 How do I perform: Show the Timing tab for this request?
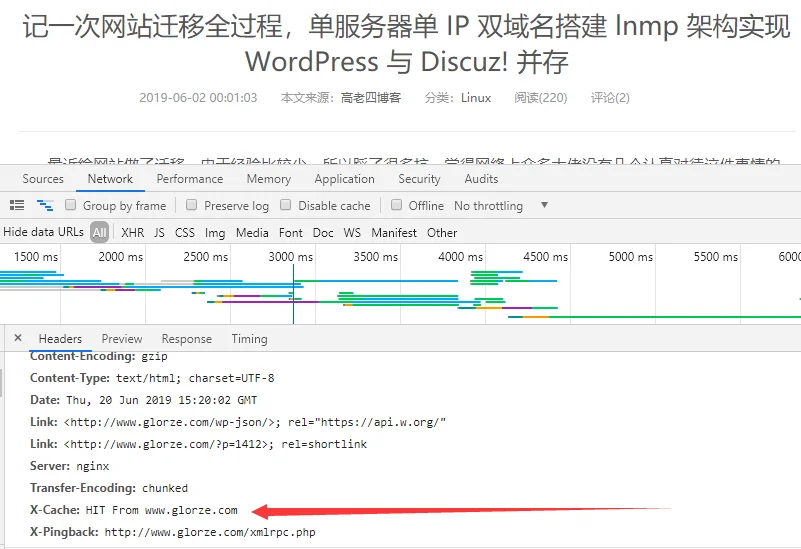pyautogui.click(x=249, y=339)
